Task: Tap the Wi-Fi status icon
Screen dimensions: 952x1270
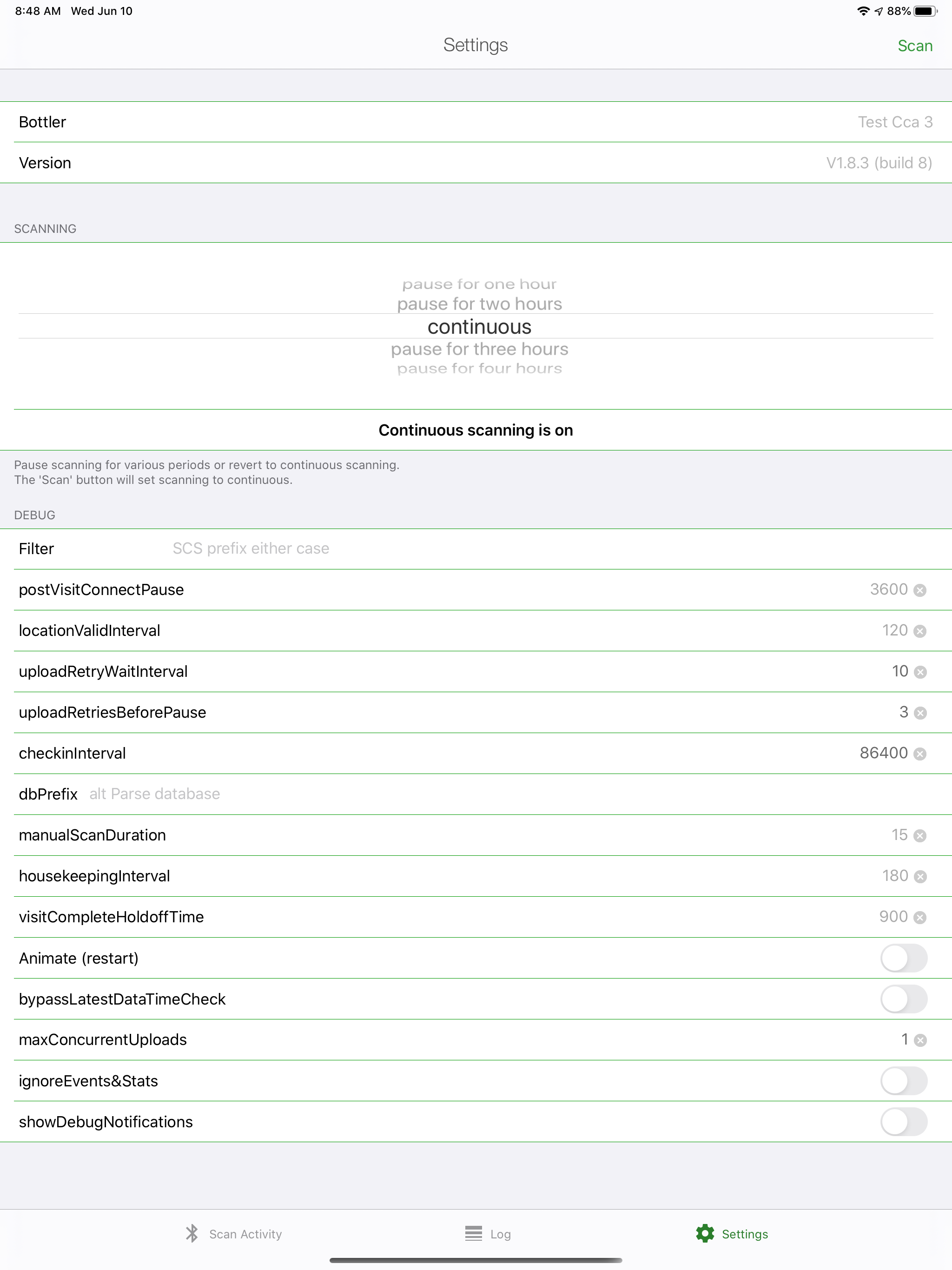Action: tap(863, 11)
